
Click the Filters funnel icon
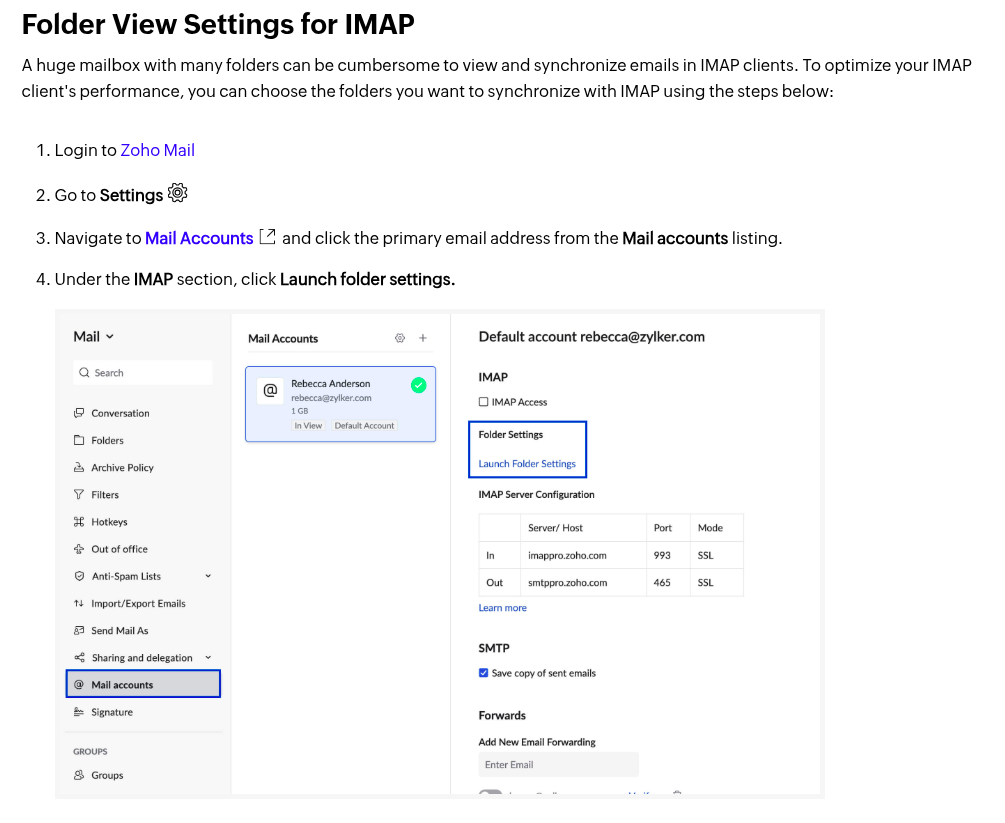79,494
